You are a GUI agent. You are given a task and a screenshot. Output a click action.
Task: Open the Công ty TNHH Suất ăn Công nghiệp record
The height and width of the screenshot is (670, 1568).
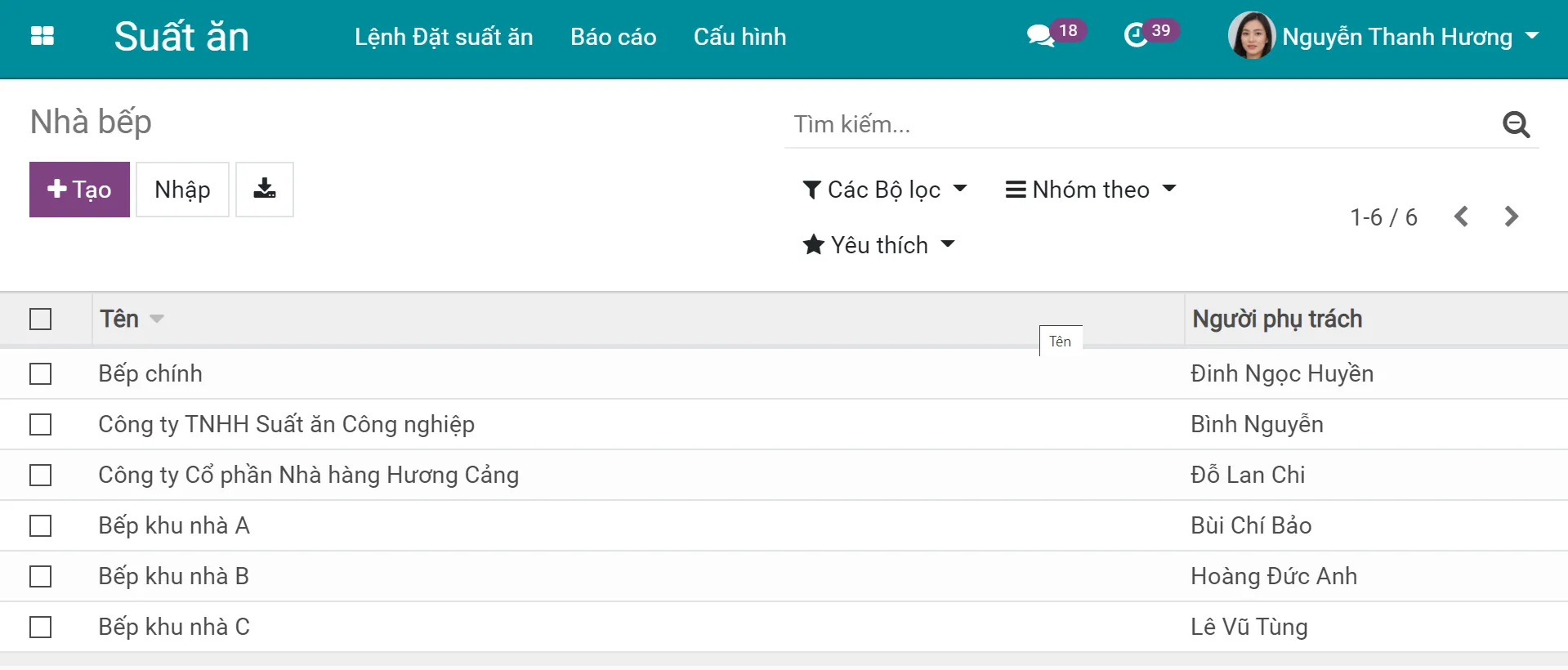pyautogui.click(x=286, y=425)
